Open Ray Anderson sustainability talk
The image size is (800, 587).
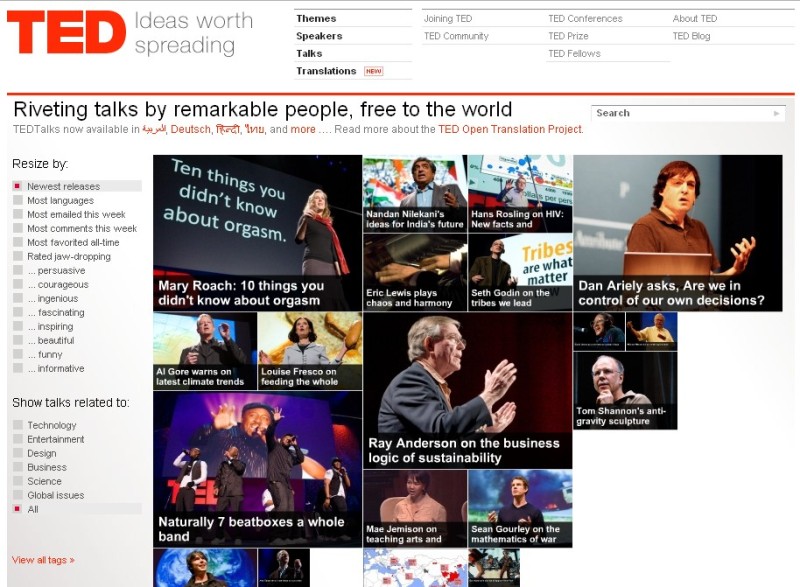click(x=467, y=390)
